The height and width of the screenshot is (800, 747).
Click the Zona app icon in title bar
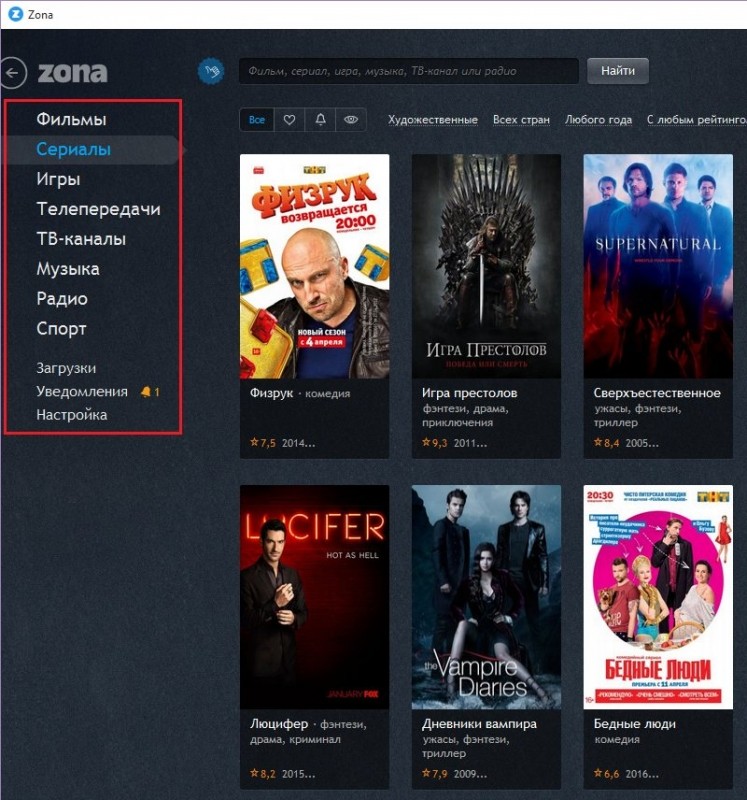coord(16,14)
